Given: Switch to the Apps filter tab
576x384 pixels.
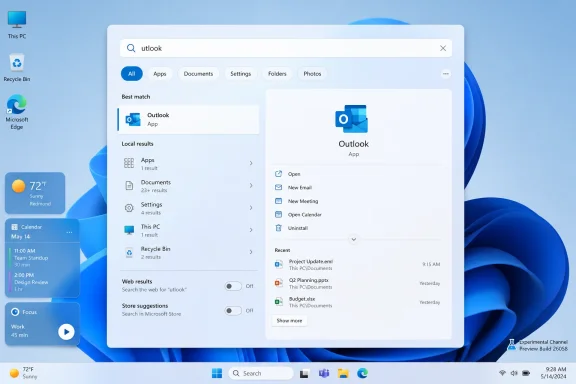Looking at the screenshot, I should tap(159, 73).
